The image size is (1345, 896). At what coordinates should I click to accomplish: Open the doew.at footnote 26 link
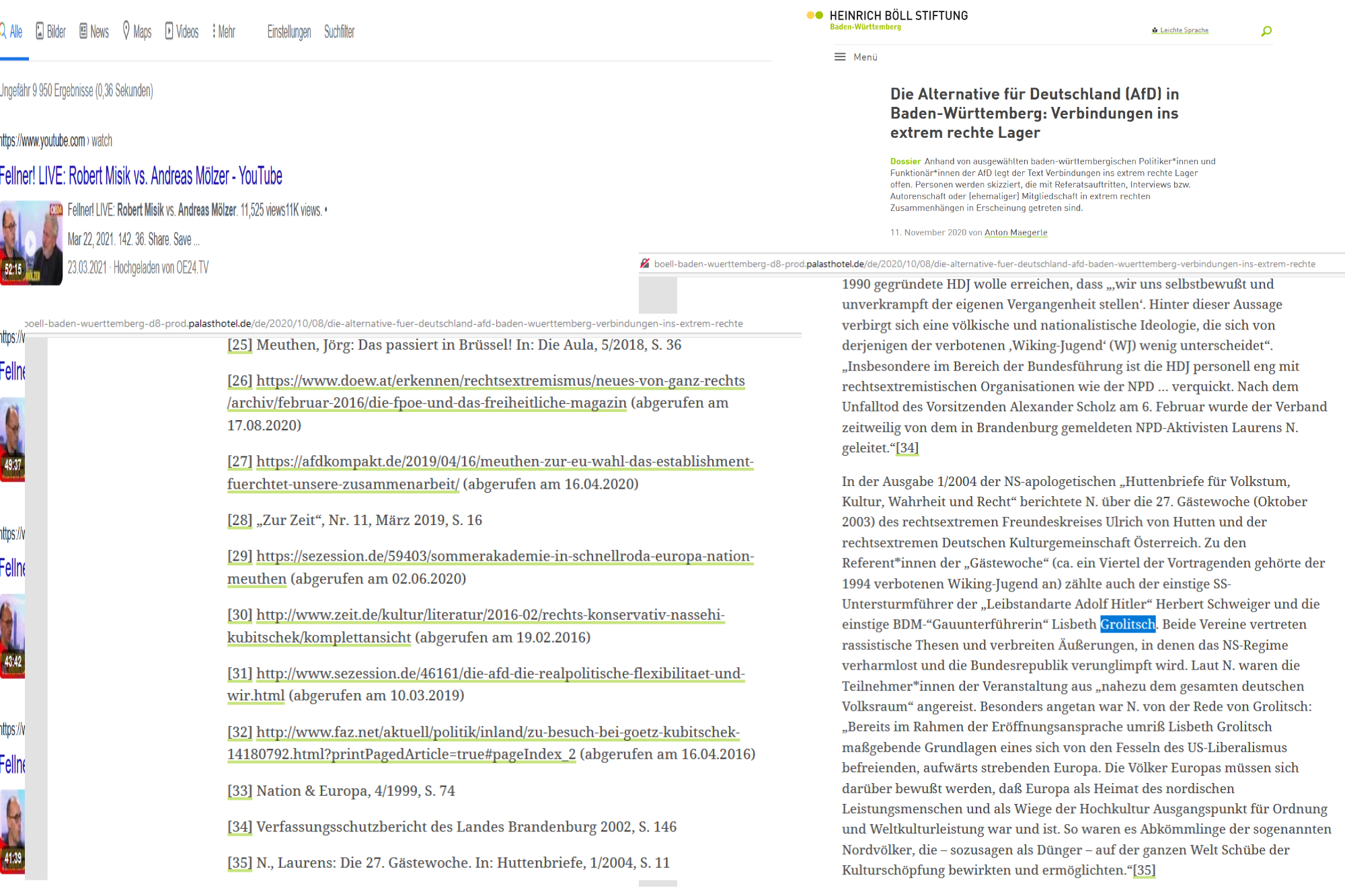500,381
